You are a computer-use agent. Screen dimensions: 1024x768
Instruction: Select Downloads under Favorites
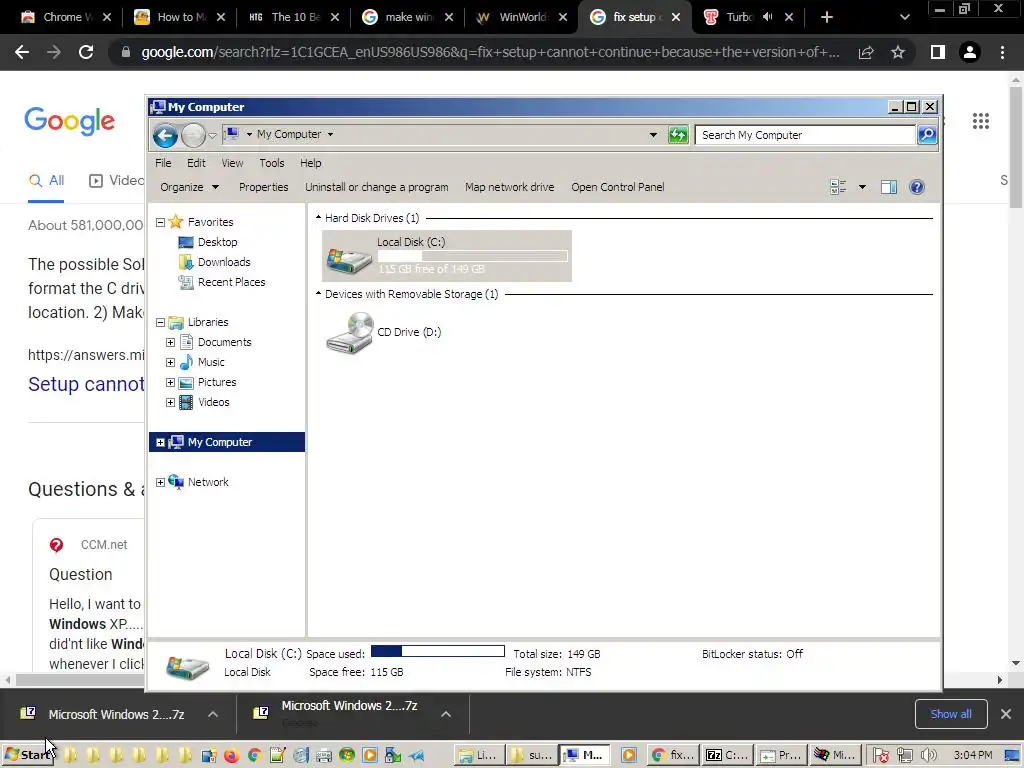click(x=224, y=262)
